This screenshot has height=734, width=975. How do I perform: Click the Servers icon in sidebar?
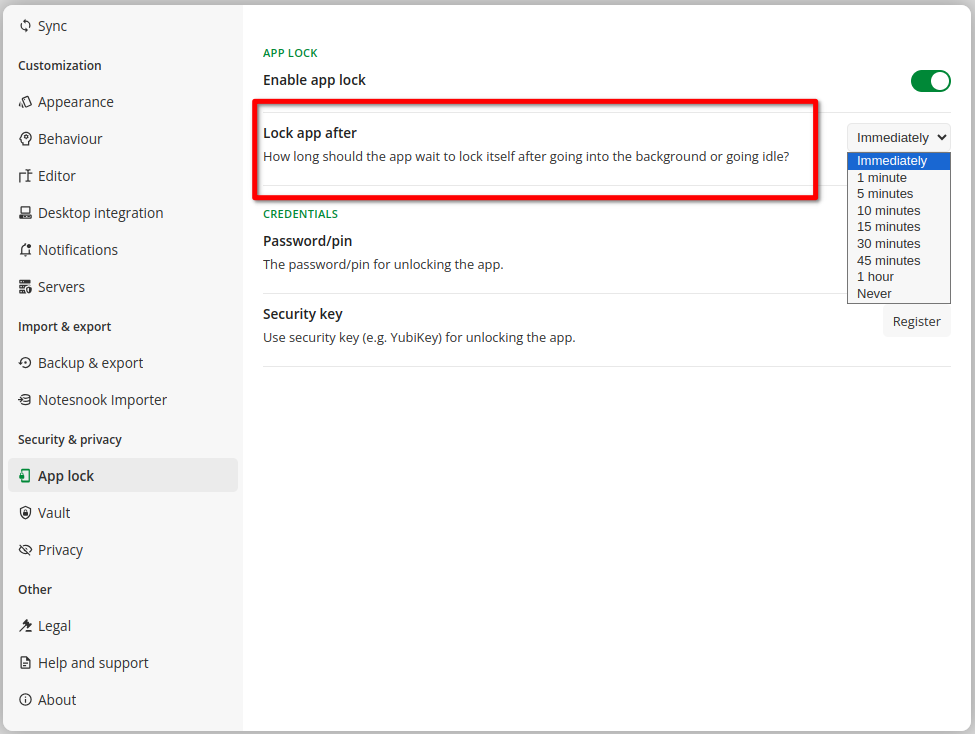pos(26,287)
